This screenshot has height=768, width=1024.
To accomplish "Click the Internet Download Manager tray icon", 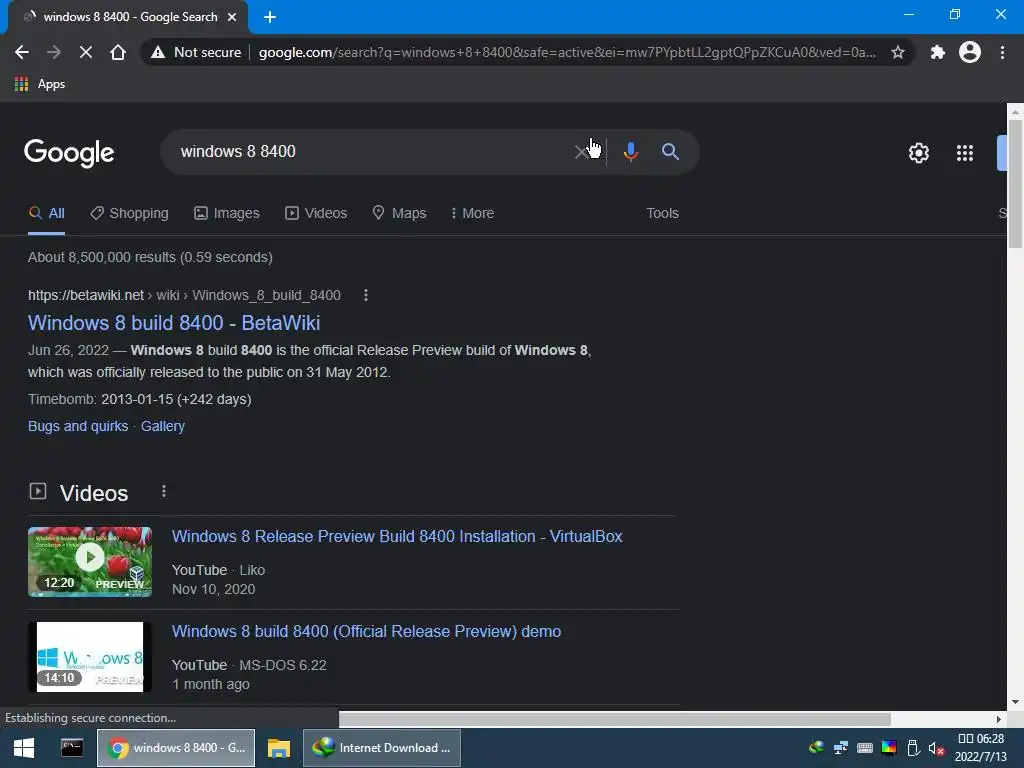I will (x=816, y=748).
